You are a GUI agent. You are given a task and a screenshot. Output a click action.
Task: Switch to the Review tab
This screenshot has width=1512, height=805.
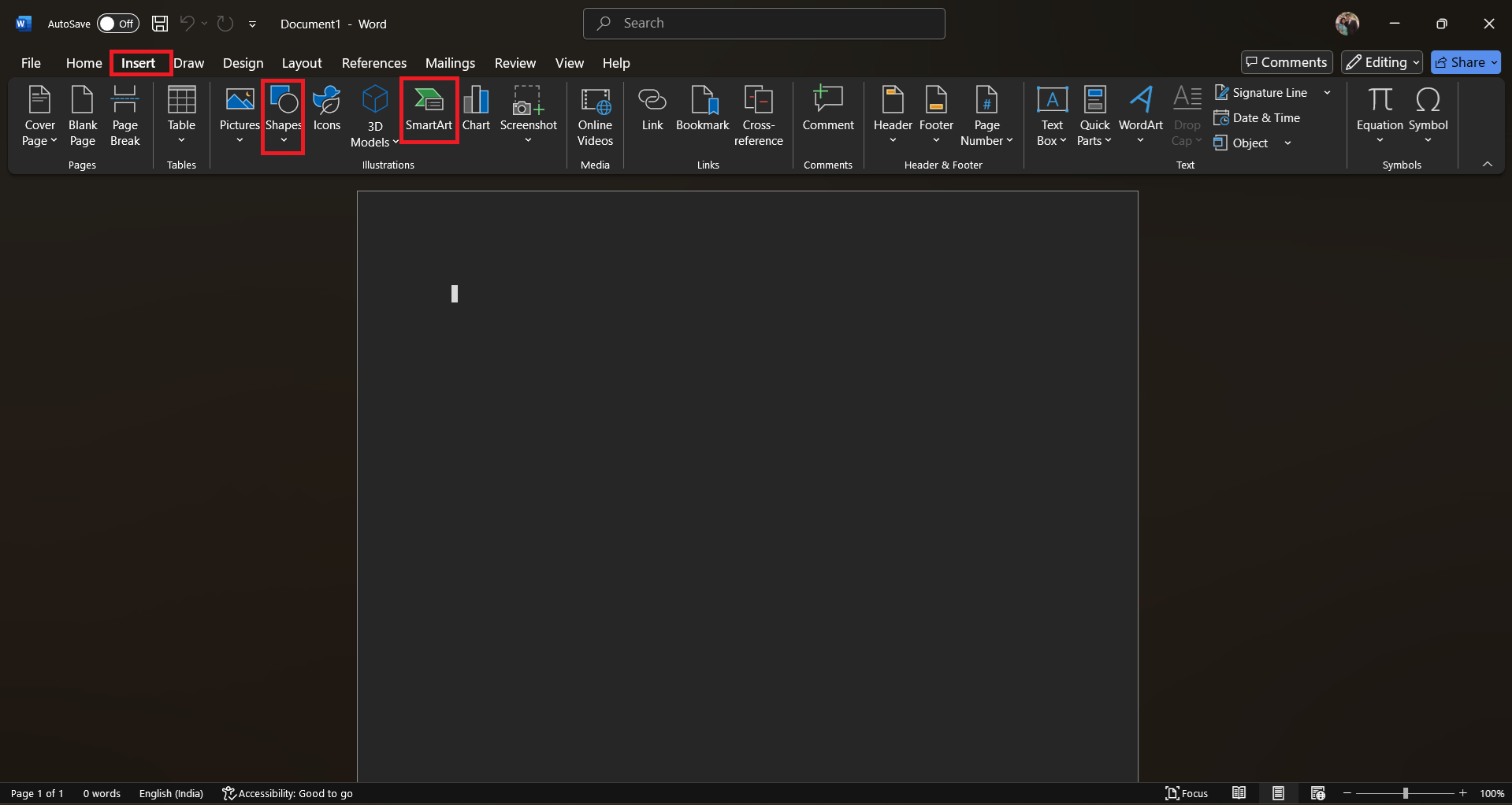click(515, 63)
